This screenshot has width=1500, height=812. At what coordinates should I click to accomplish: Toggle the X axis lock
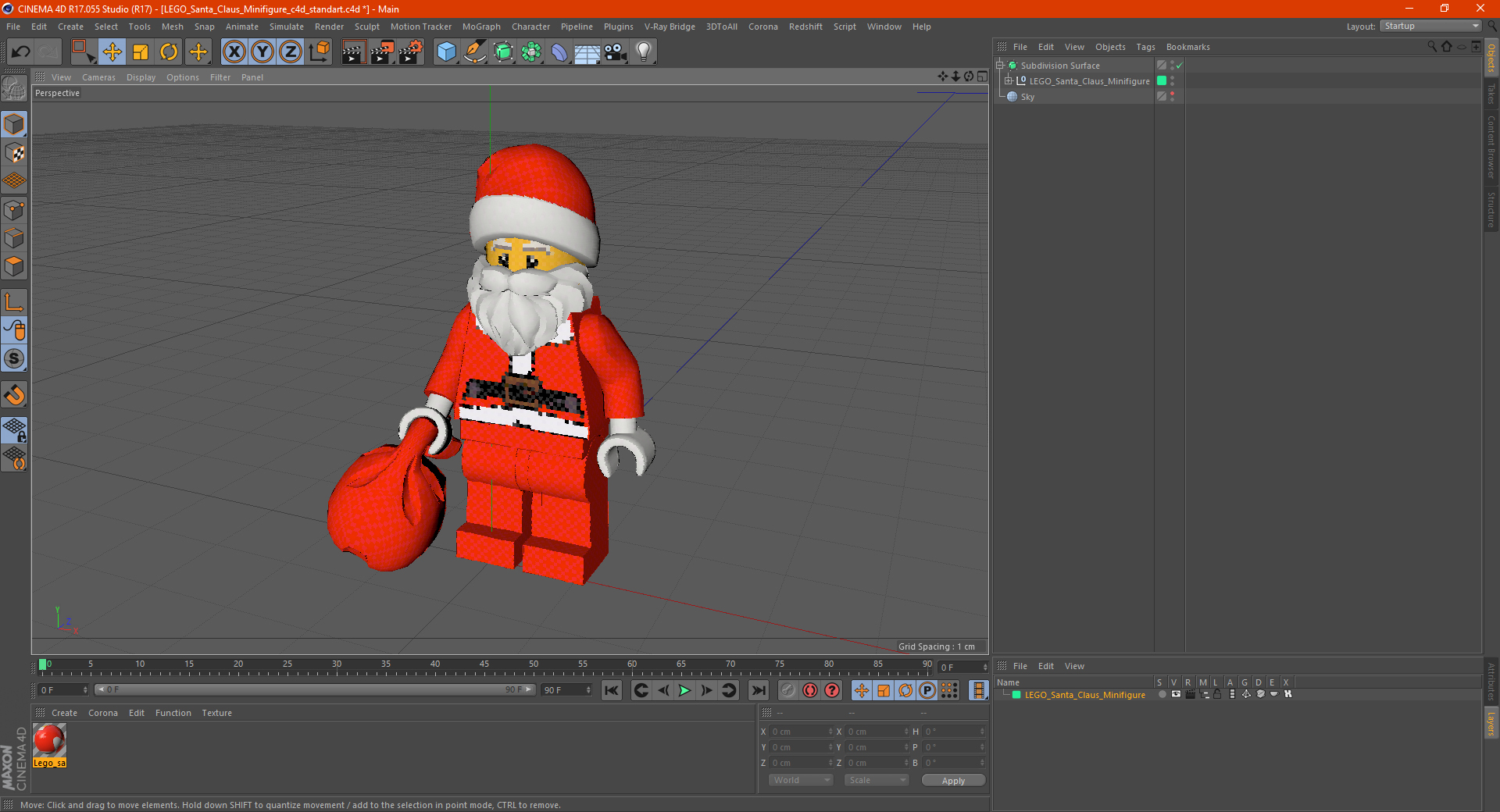[x=234, y=52]
